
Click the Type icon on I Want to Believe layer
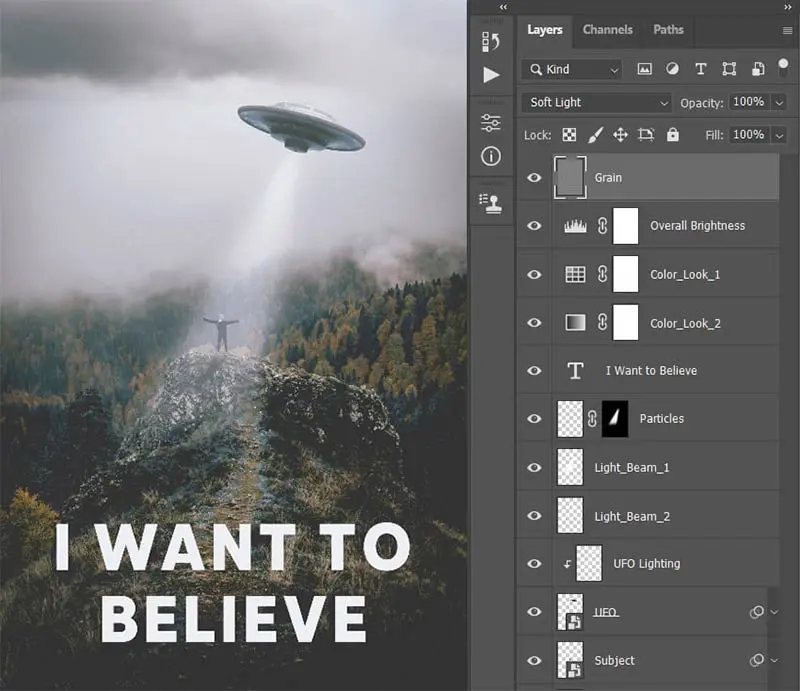coord(576,371)
